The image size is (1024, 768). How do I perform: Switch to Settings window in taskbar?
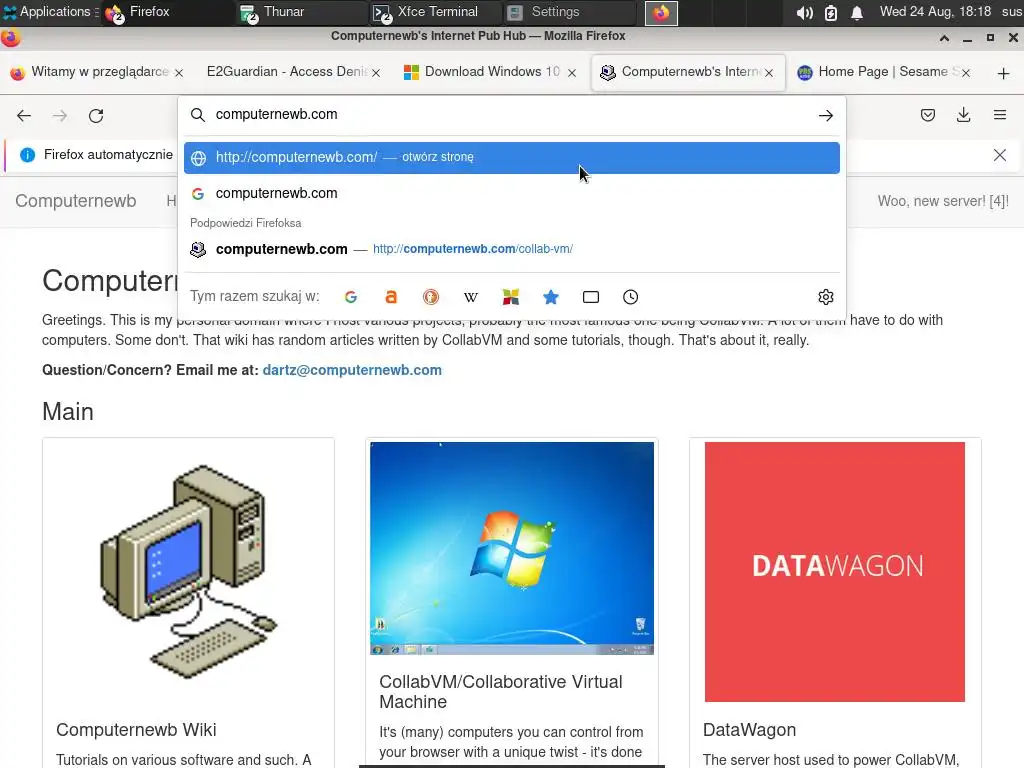(568, 12)
